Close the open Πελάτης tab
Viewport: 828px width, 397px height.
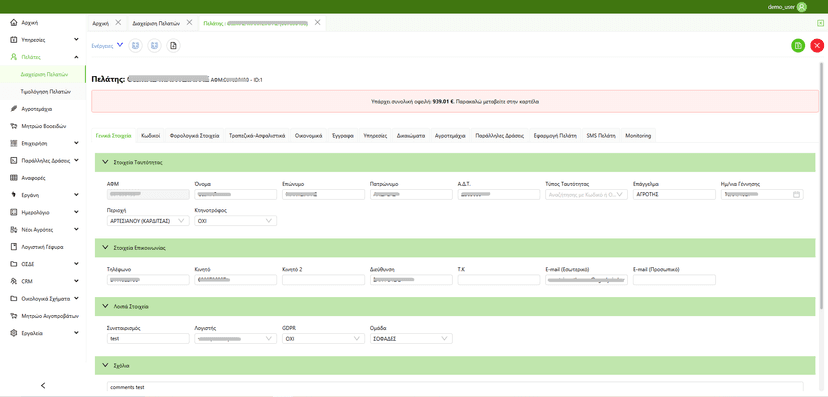(317, 22)
